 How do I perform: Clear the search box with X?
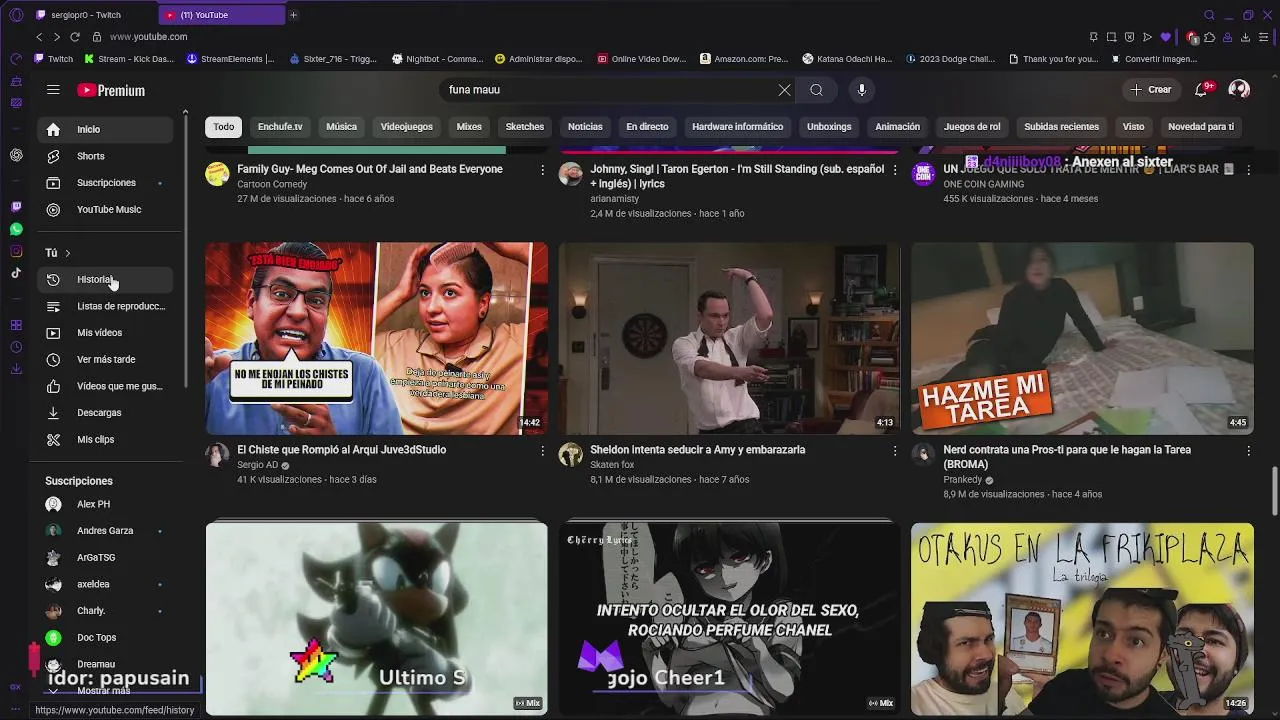tap(784, 90)
